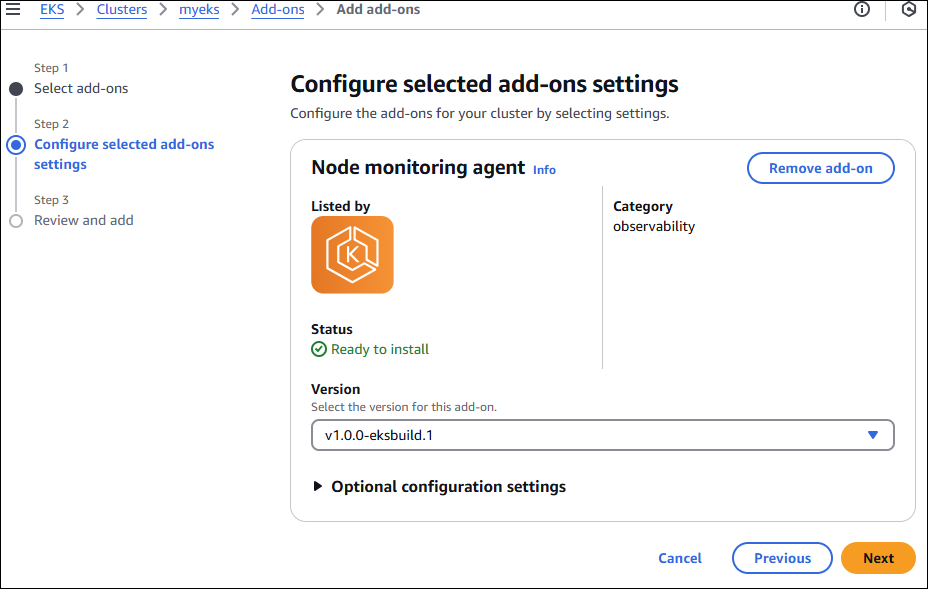The image size is (928, 589).
Task: Click the 'Listed by' label
Action: [340, 206]
